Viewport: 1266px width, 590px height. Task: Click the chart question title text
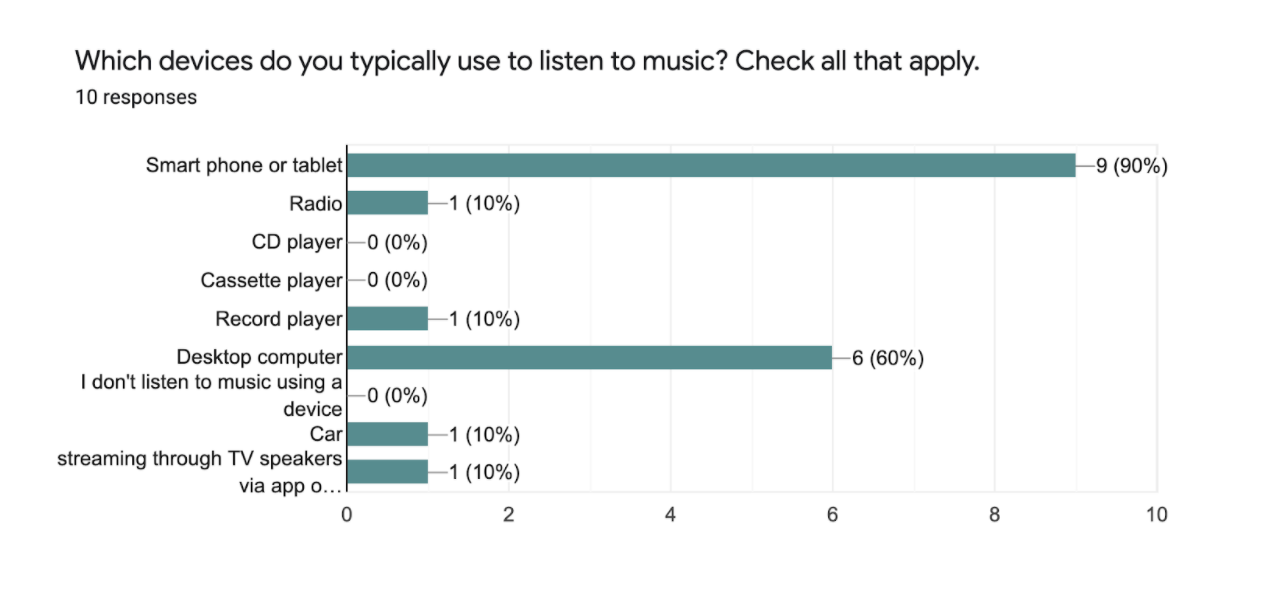click(x=527, y=61)
